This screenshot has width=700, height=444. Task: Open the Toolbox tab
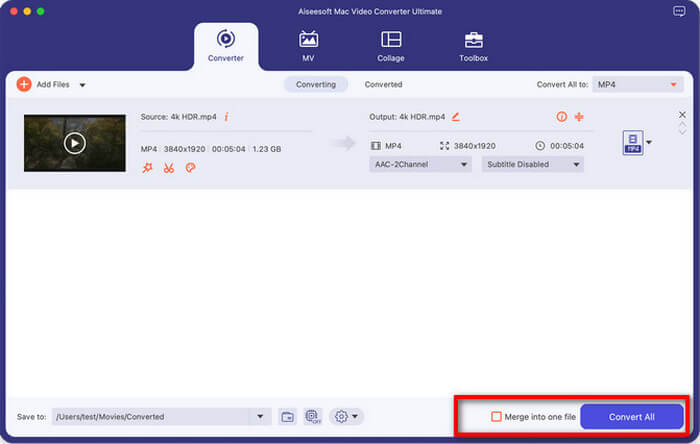[x=473, y=46]
